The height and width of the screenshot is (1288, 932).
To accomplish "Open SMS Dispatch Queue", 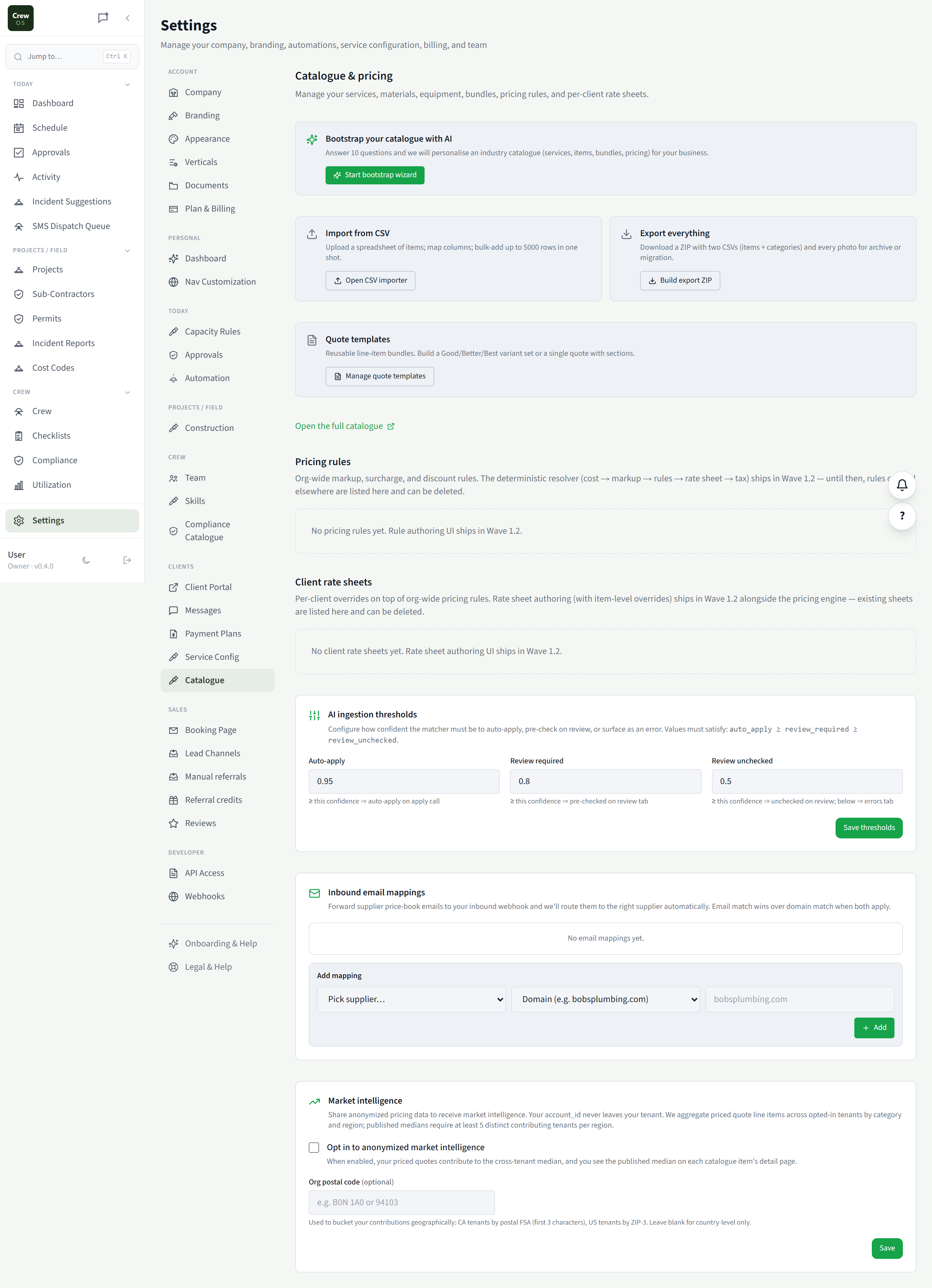I will (x=72, y=226).
